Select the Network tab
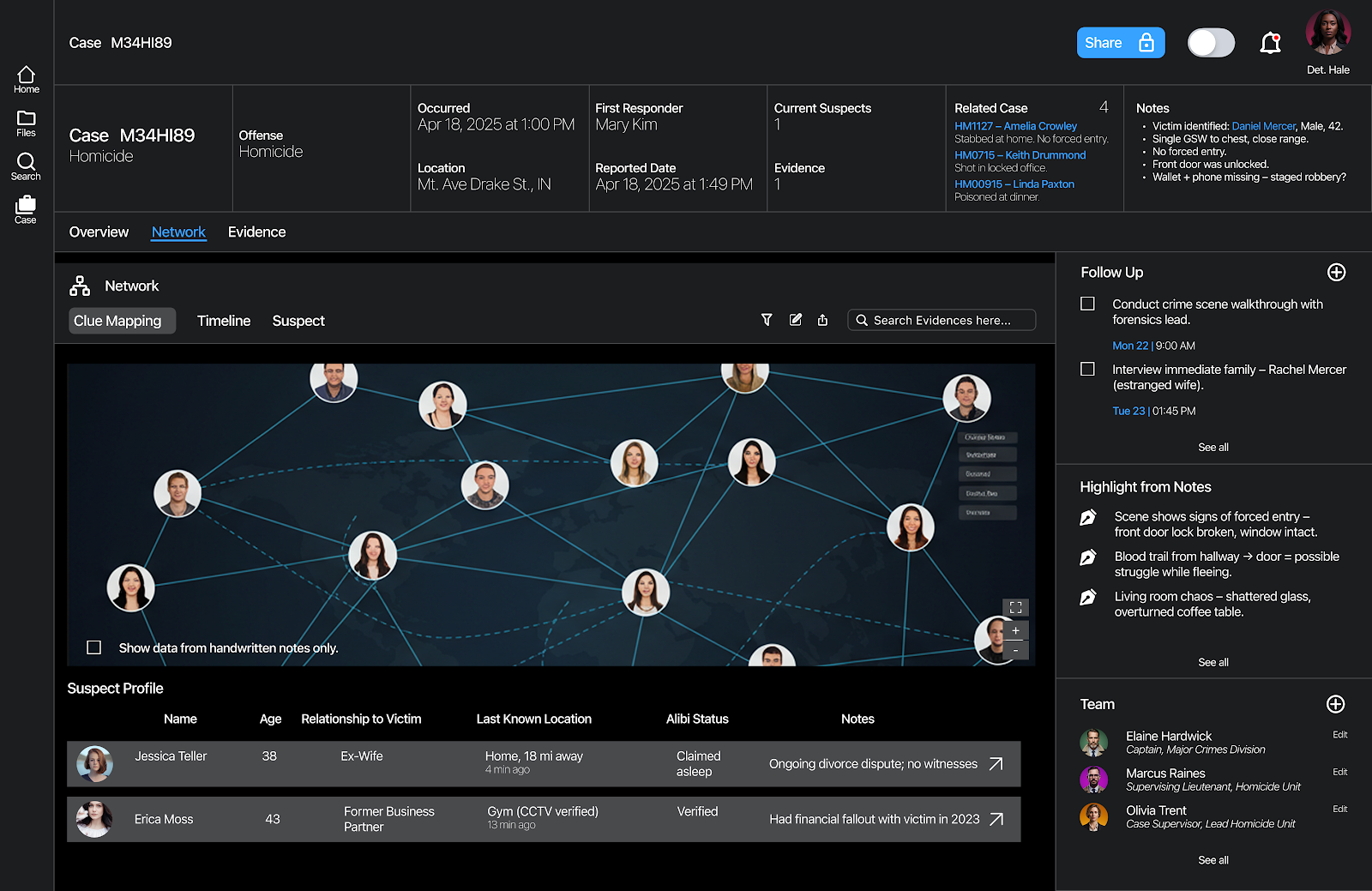This screenshot has width=1372, height=891. click(x=178, y=232)
